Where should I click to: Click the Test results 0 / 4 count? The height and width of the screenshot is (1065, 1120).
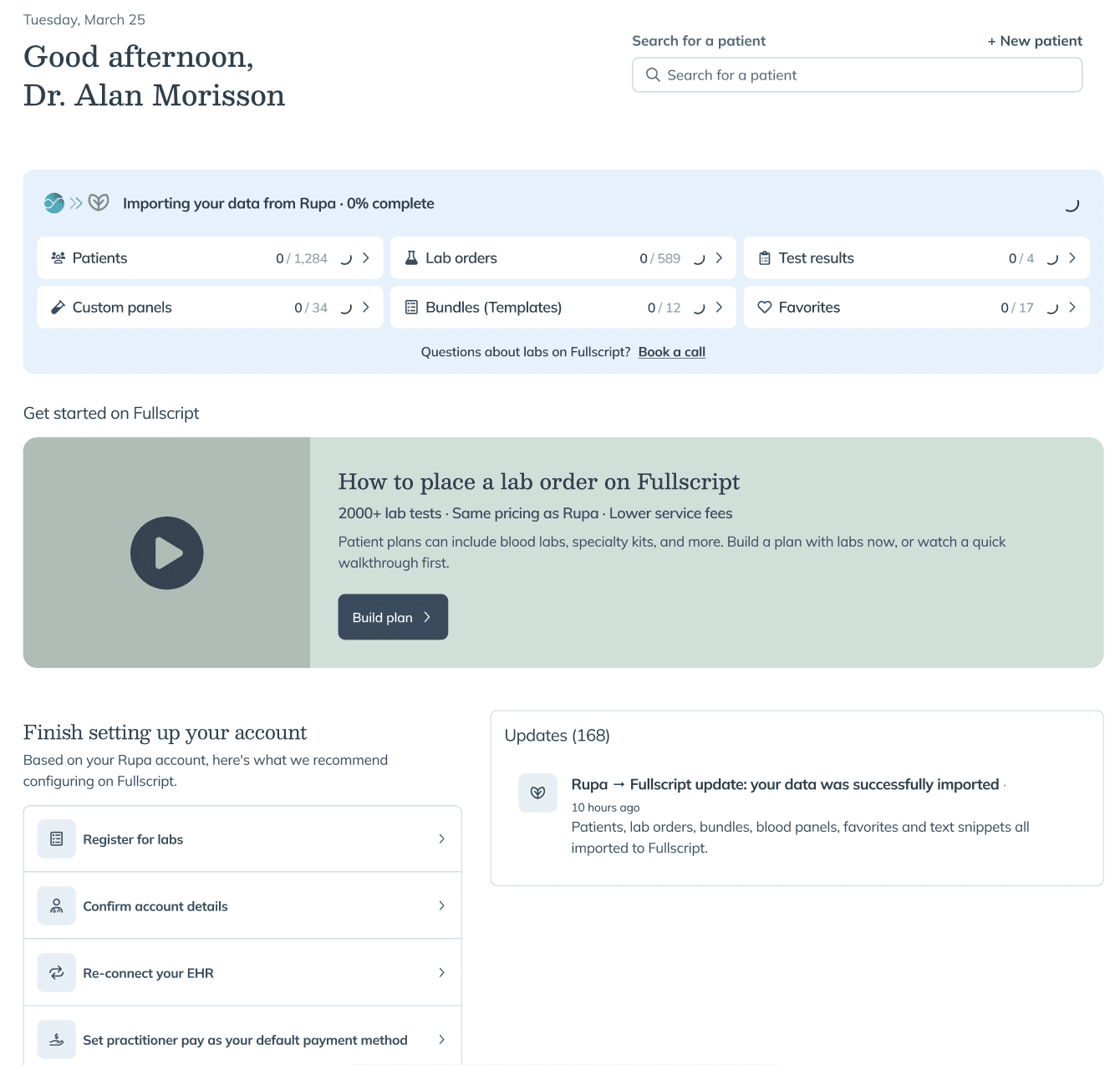point(1021,258)
